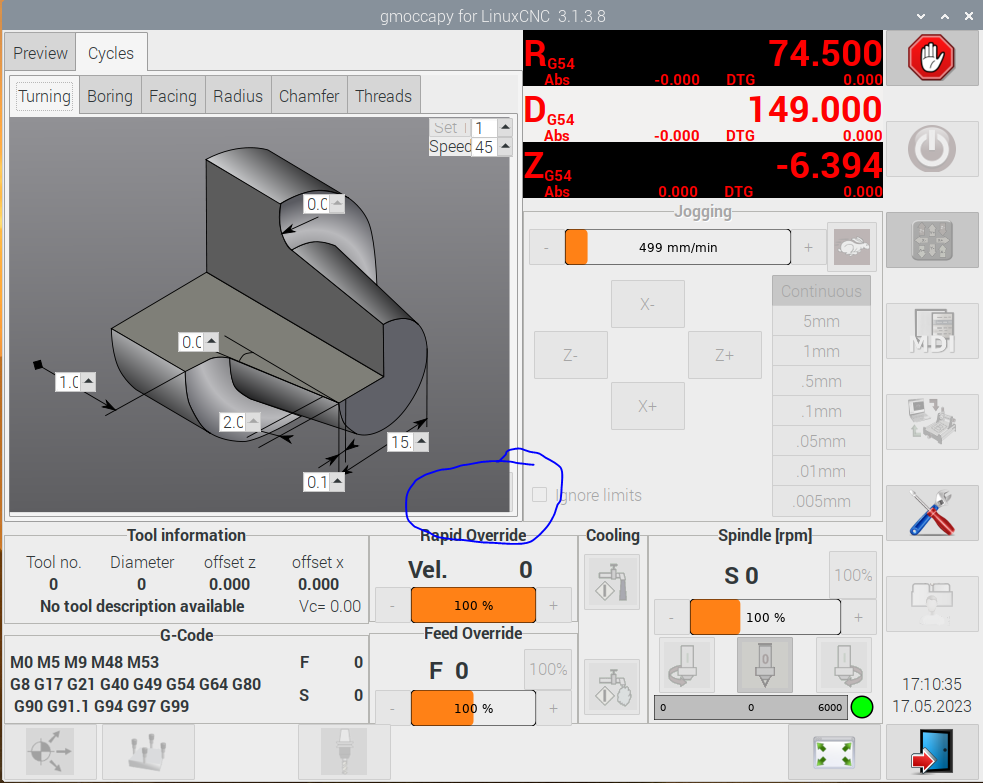This screenshot has height=783, width=983.
Task: Switch to the Cycles tab
Action: tap(111, 53)
